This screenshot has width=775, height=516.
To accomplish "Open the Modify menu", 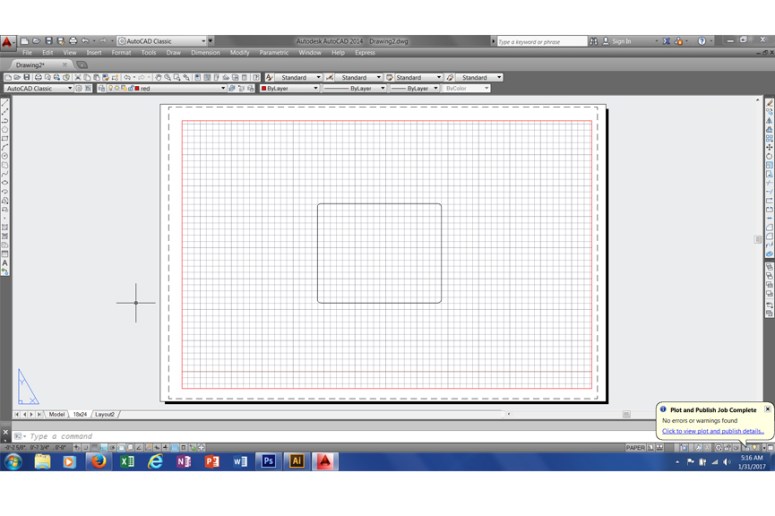I will [x=240, y=52].
